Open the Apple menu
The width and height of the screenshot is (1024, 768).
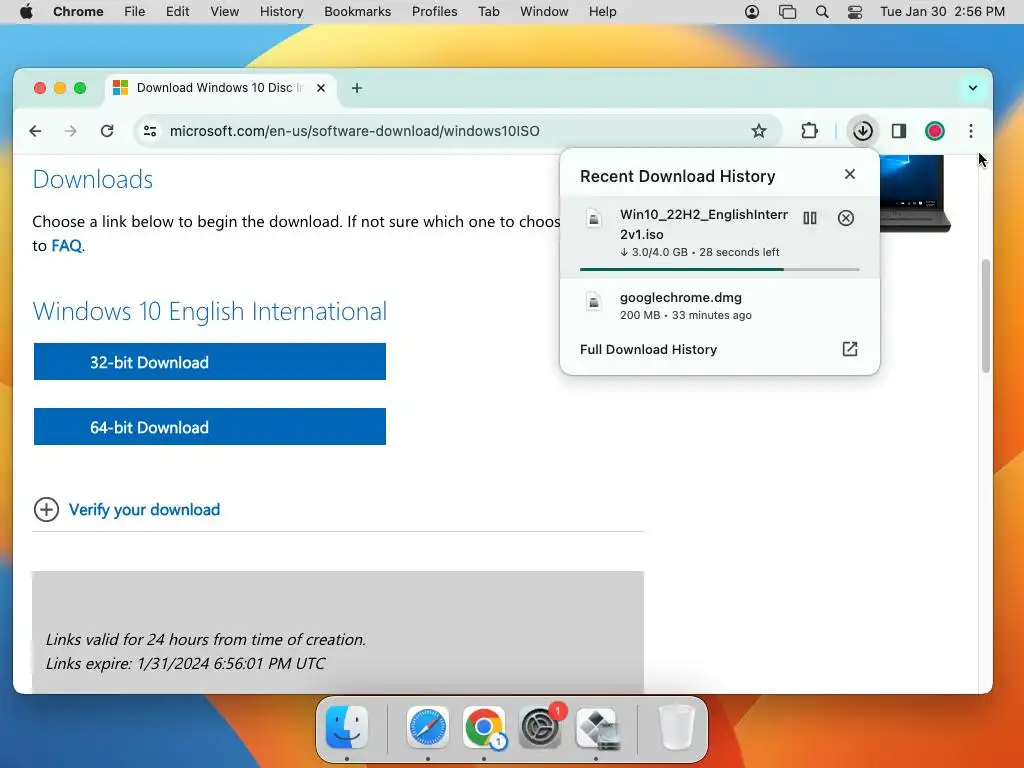[26, 12]
